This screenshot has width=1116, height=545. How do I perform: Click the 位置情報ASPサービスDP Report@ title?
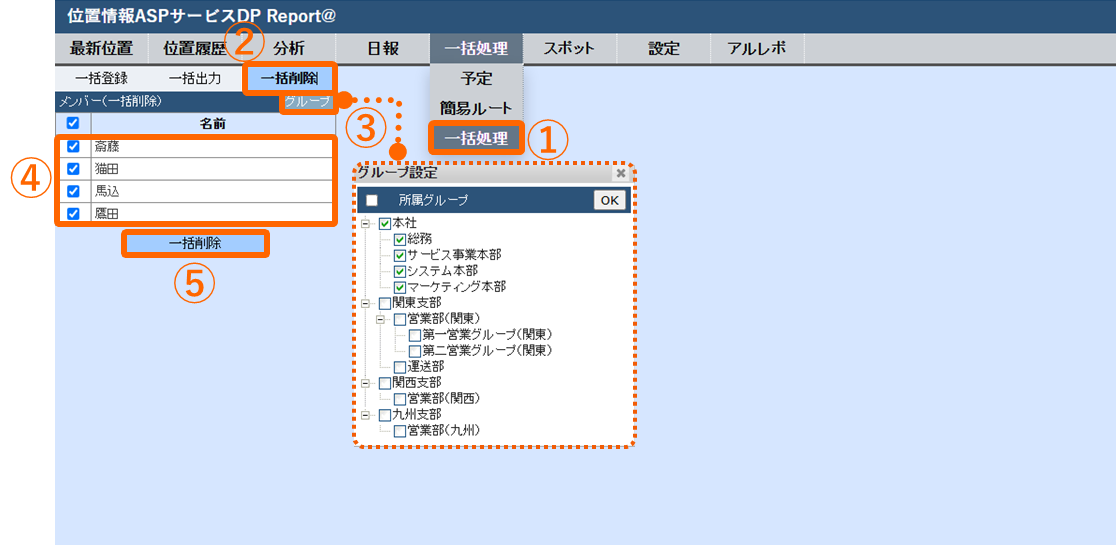201,16
